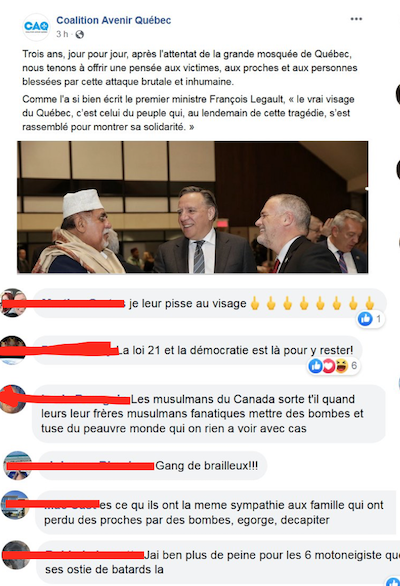Click the like reaction under the last comment

pos(393,582)
